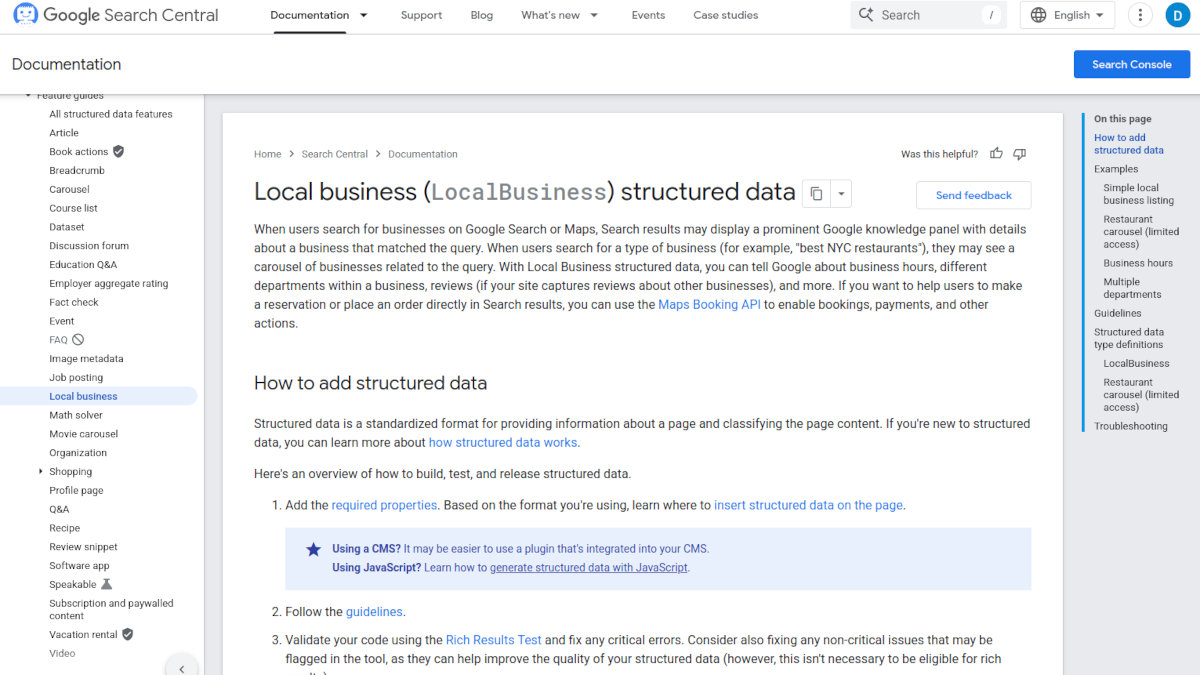Jump to Structured data type definitions

point(1129,338)
